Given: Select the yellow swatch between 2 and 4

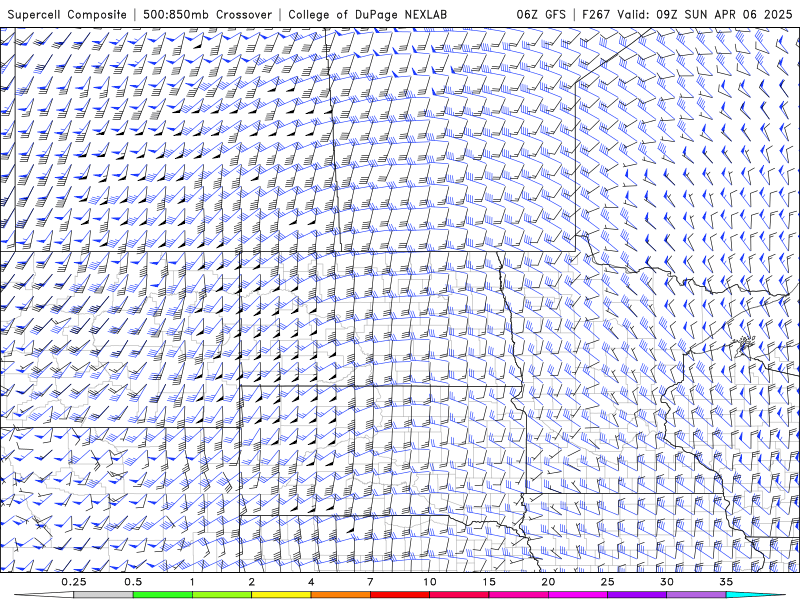Looking at the screenshot, I should point(281,595).
